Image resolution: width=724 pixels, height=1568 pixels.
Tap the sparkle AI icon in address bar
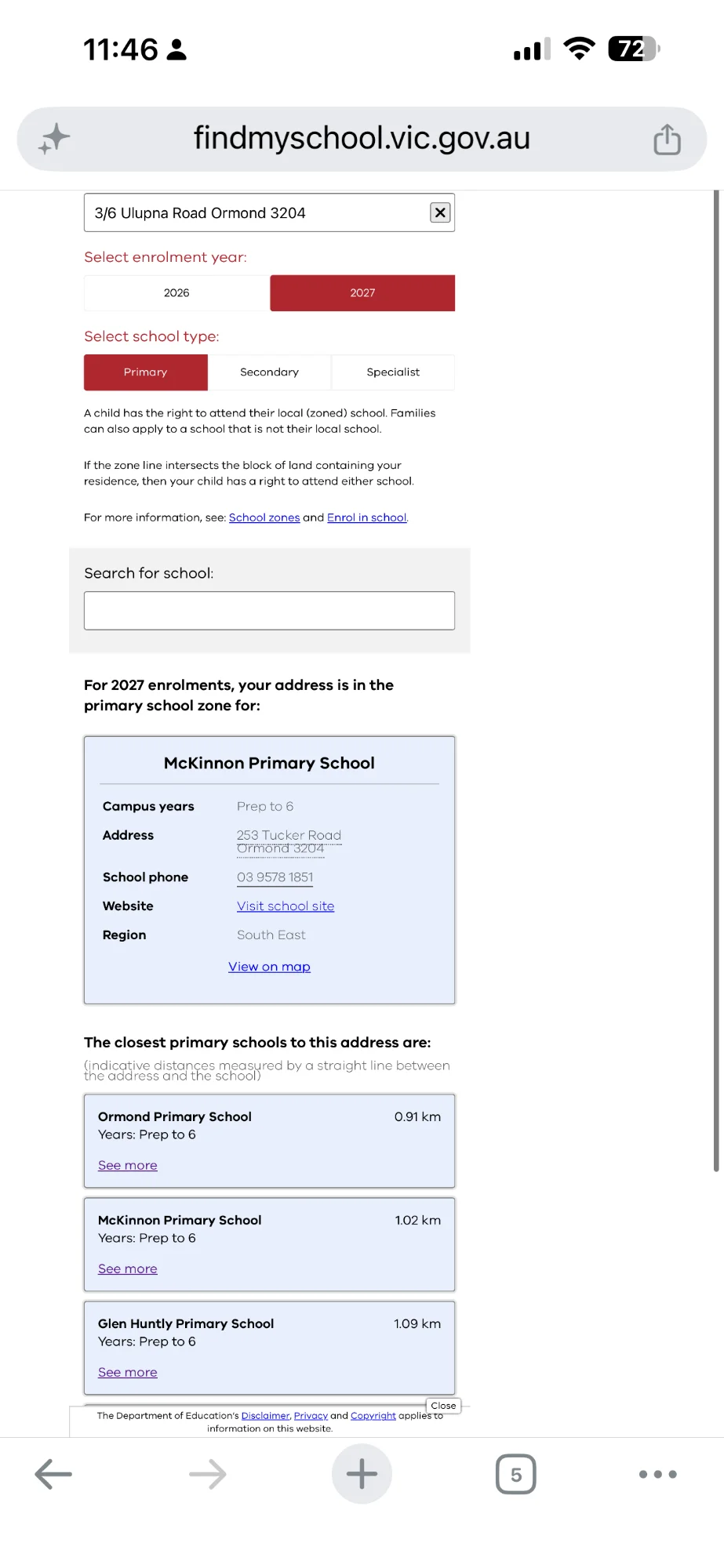pyautogui.click(x=54, y=139)
